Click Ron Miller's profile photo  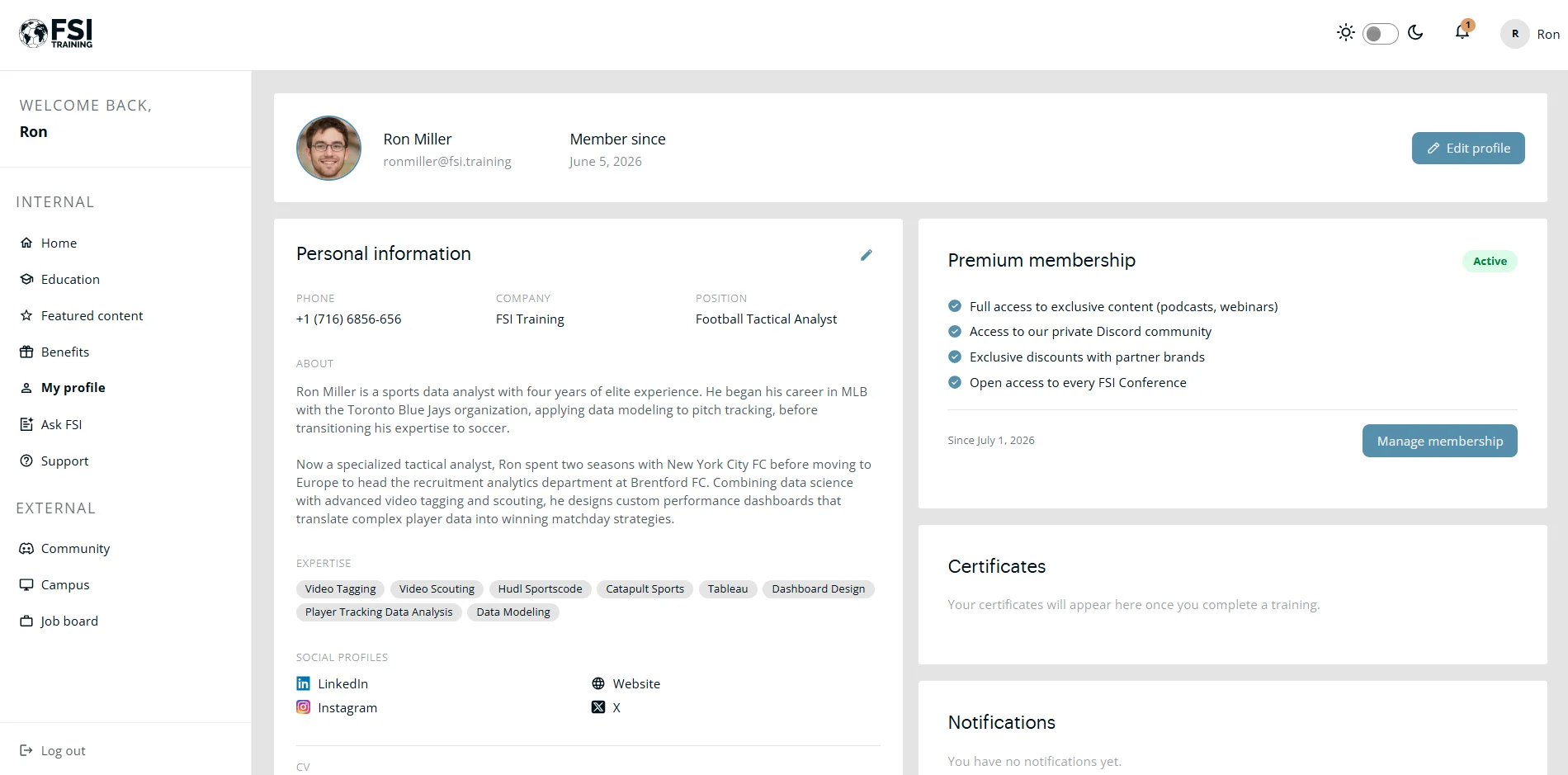click(x=328, y=148)
